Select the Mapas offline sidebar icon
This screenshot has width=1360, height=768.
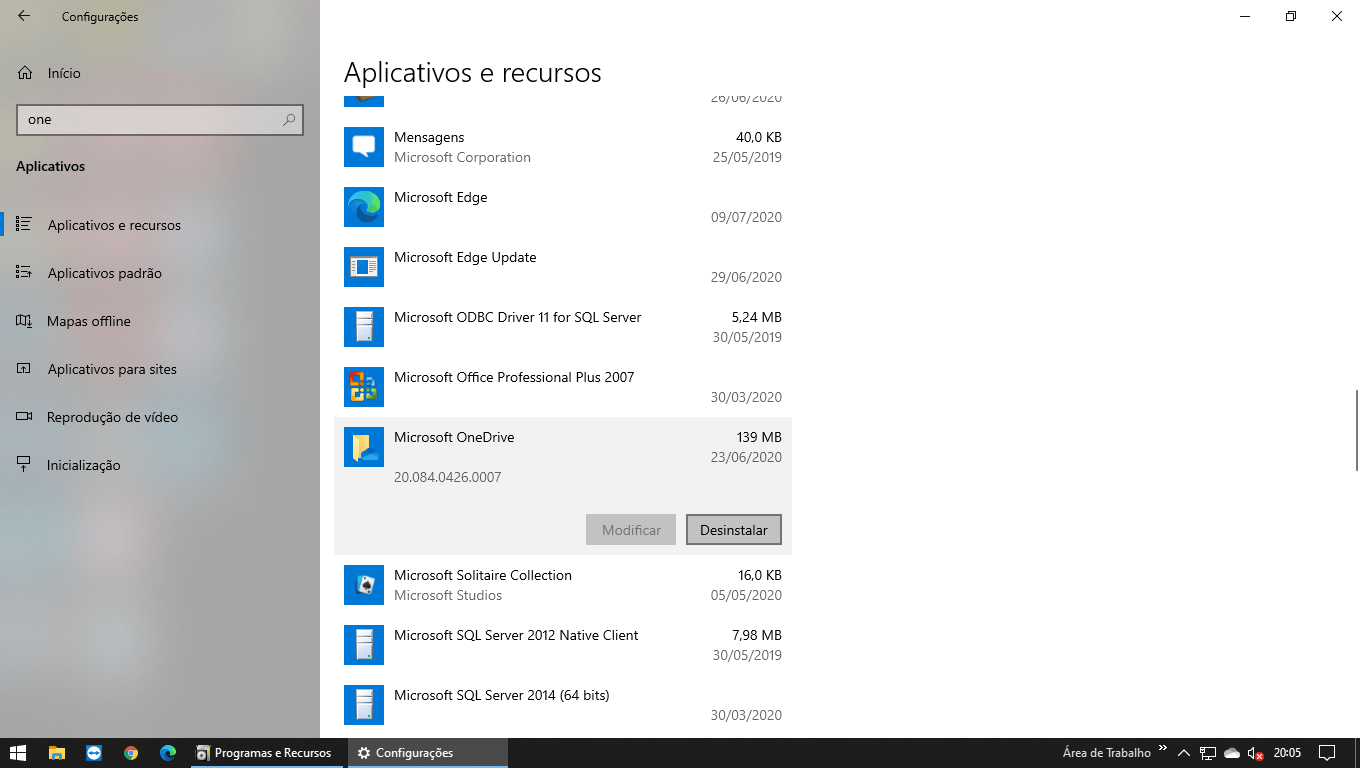[24, 320]
